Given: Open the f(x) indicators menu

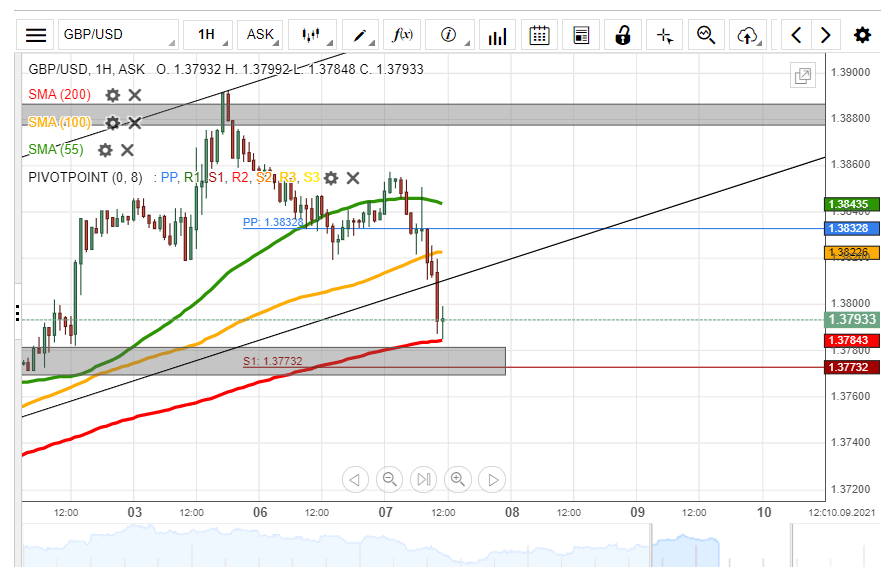Looking at the screenshot, I should coord(404,35).
